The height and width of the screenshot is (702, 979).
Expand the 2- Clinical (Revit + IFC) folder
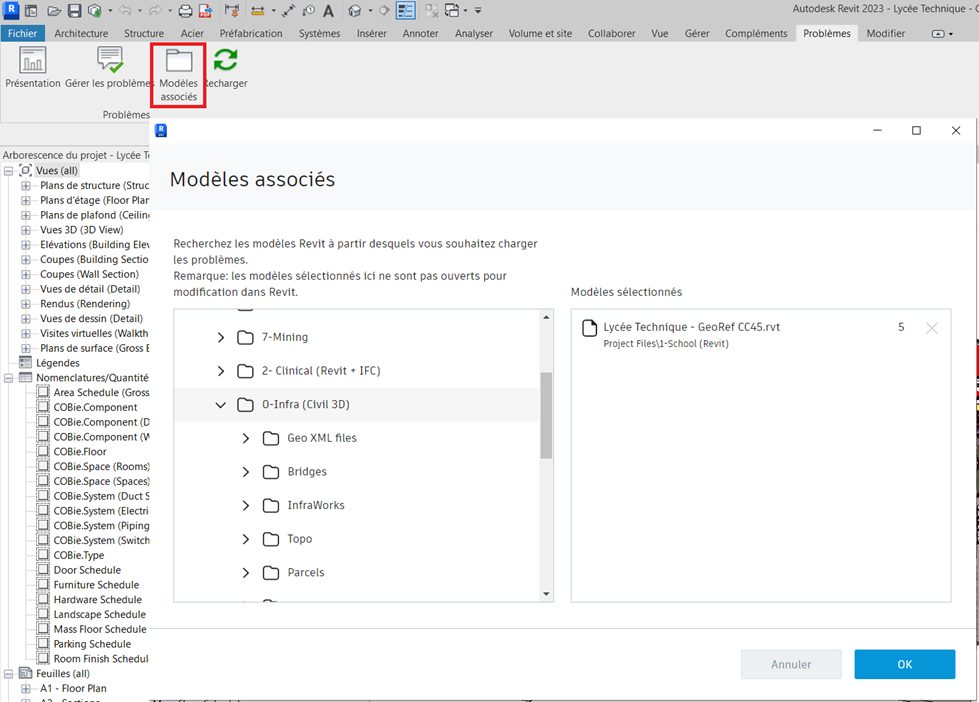tap(220, 371)
